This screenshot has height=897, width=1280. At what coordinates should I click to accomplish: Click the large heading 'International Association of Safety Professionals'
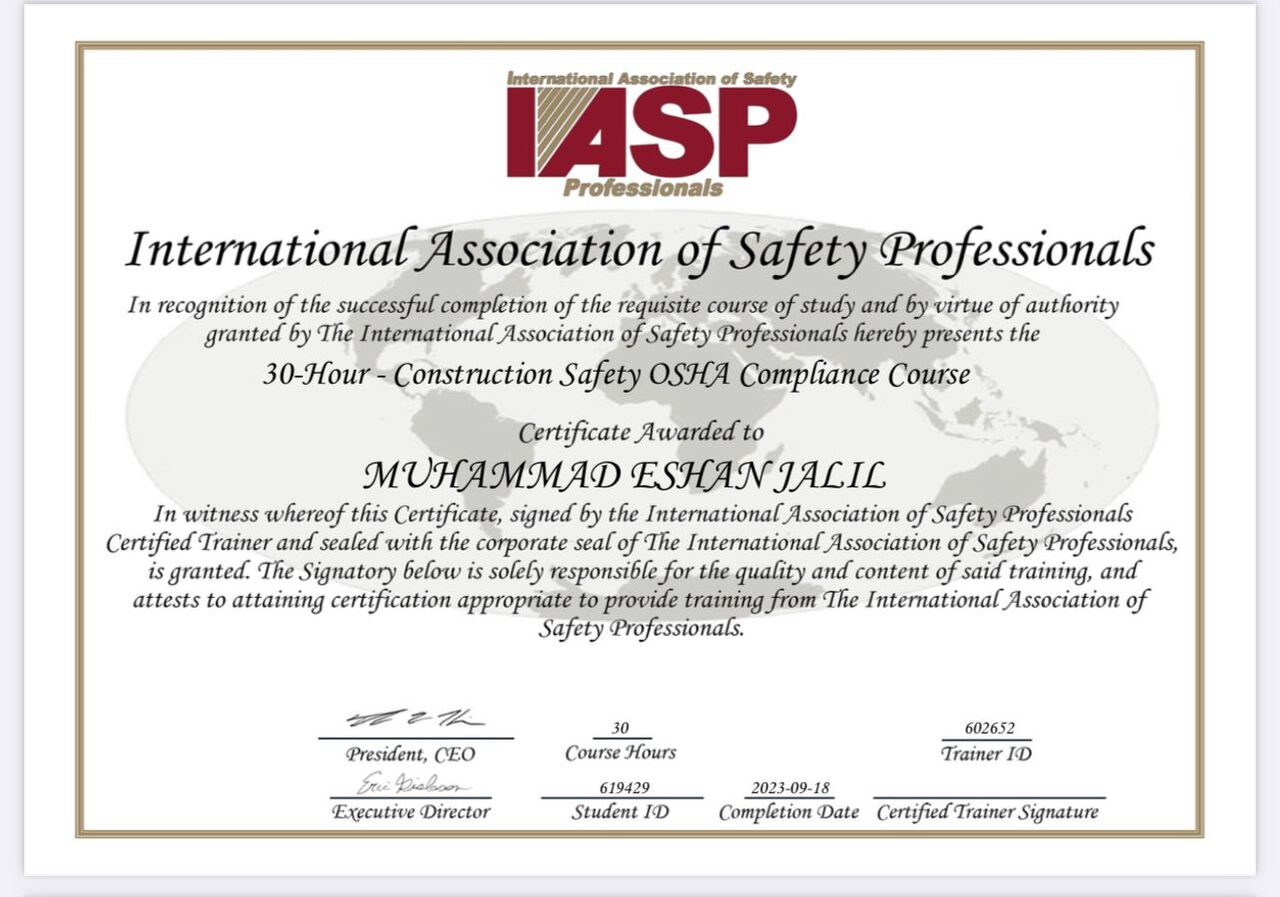[640, 250]
